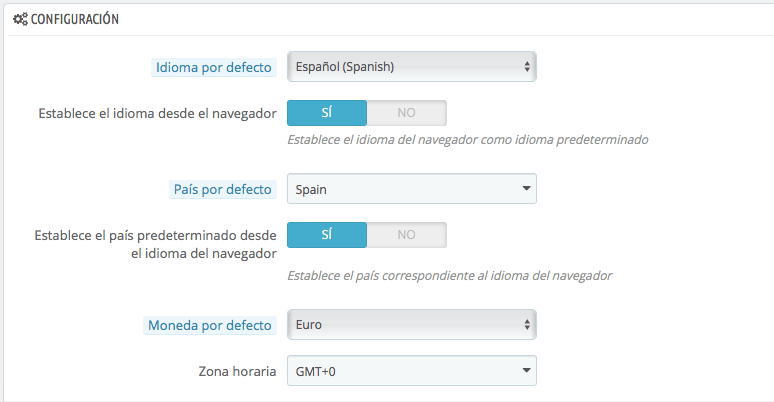Click the Establece el idioma desde el navegador label
Screen dimensions: 774x402
click(157, 114)
